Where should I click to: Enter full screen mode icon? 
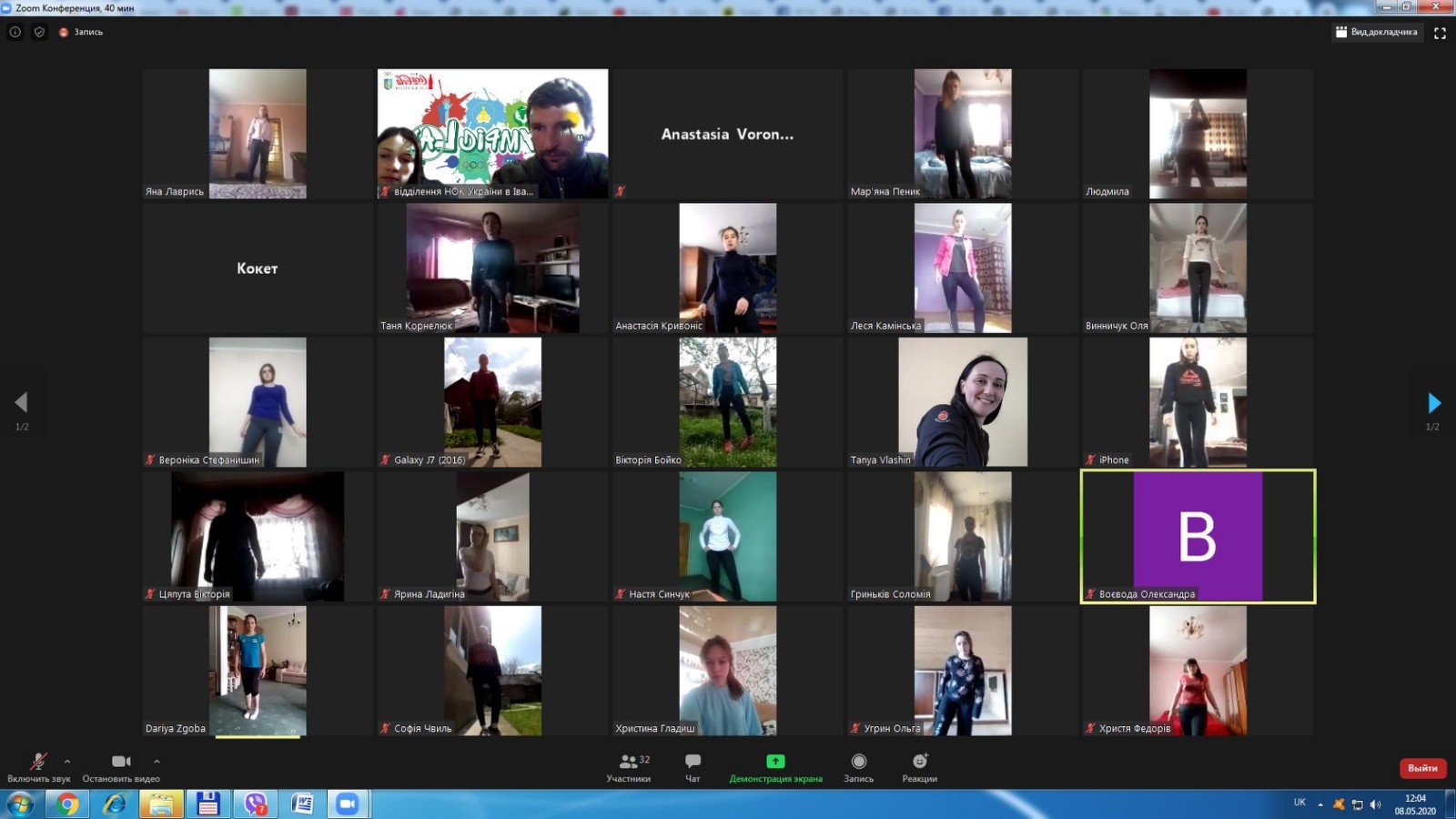(x=1440, y=33)
